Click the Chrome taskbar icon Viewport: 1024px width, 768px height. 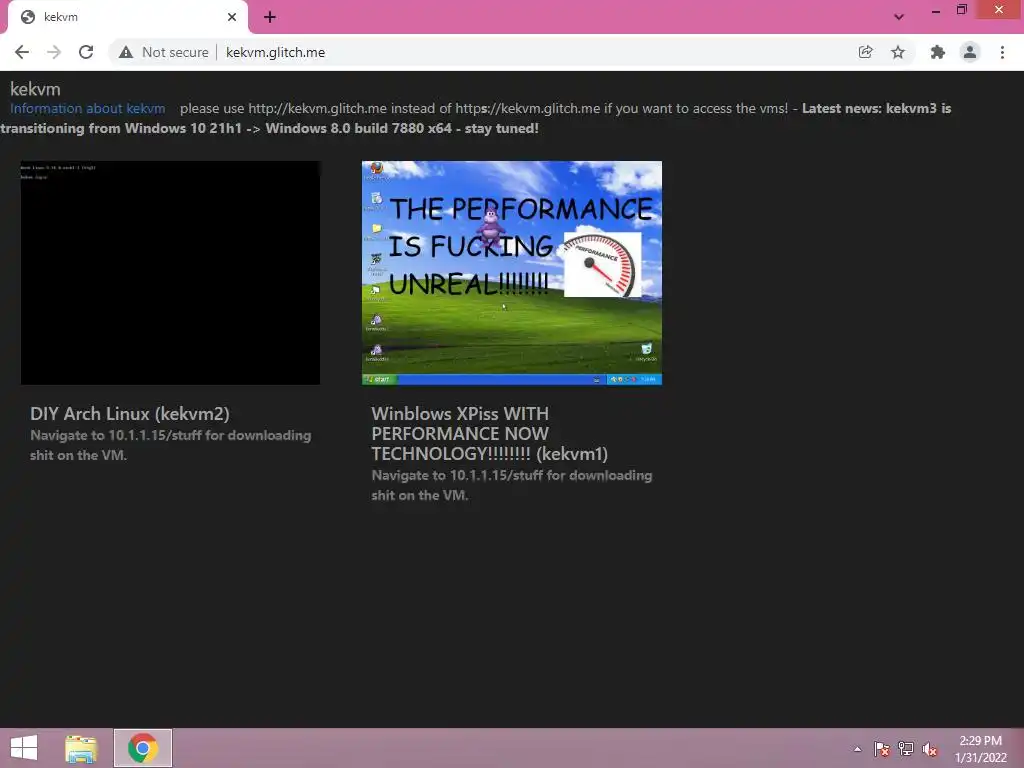[143, 748]
